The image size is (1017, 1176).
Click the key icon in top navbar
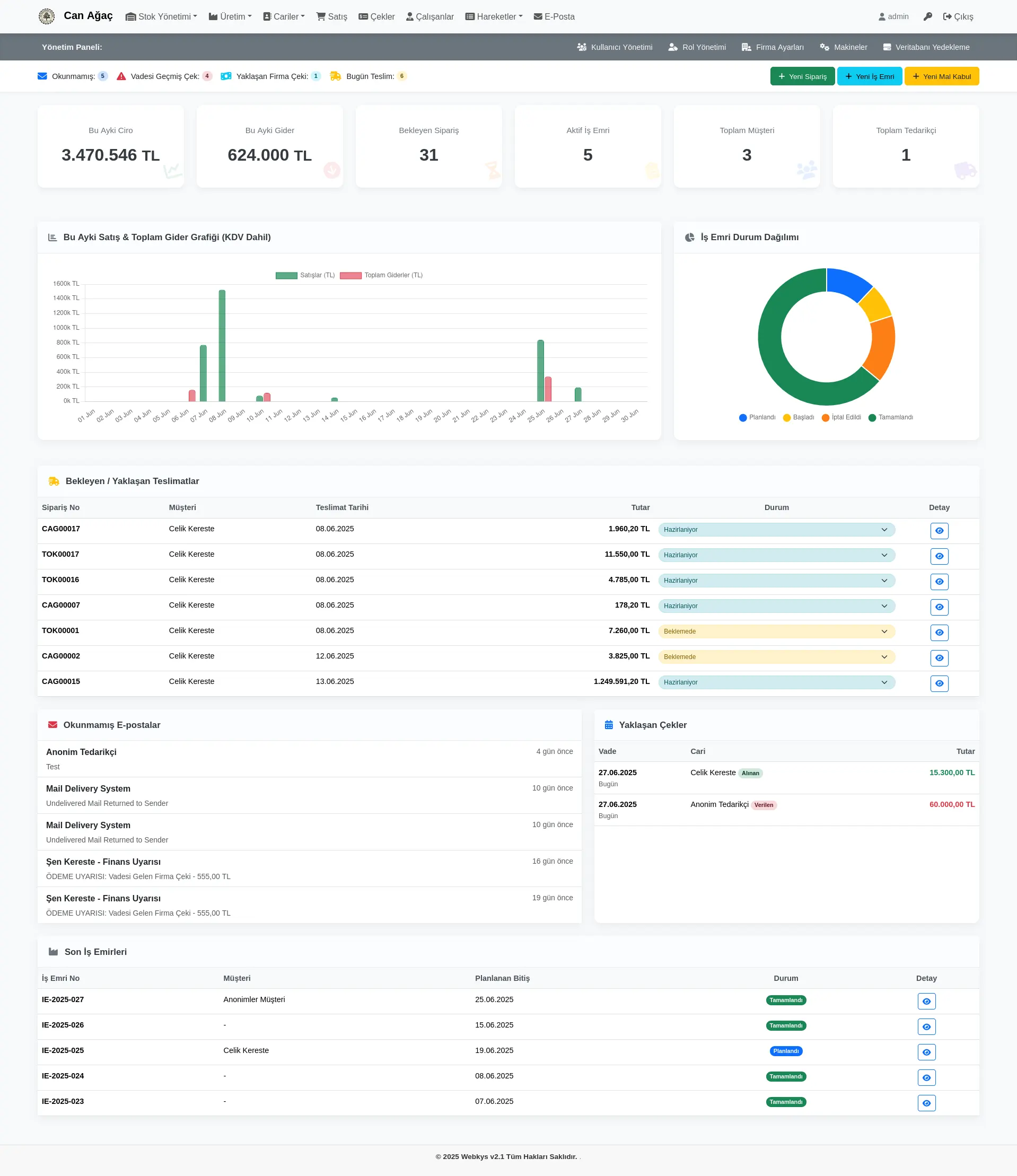[x=927, y=16]
